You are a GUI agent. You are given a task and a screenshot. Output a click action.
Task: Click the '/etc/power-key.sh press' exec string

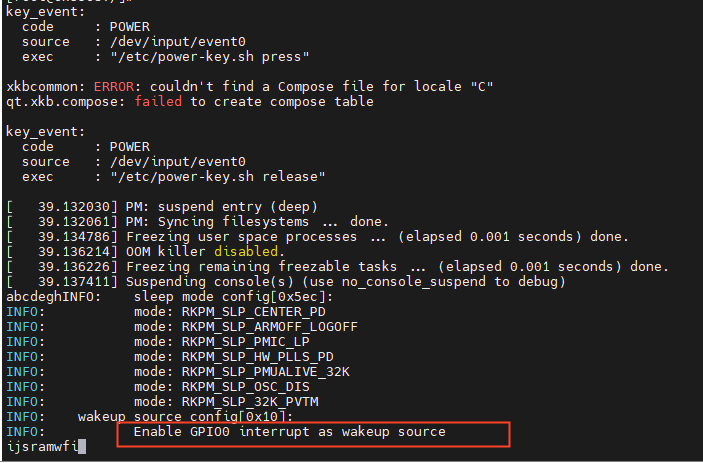pos(210,57)
